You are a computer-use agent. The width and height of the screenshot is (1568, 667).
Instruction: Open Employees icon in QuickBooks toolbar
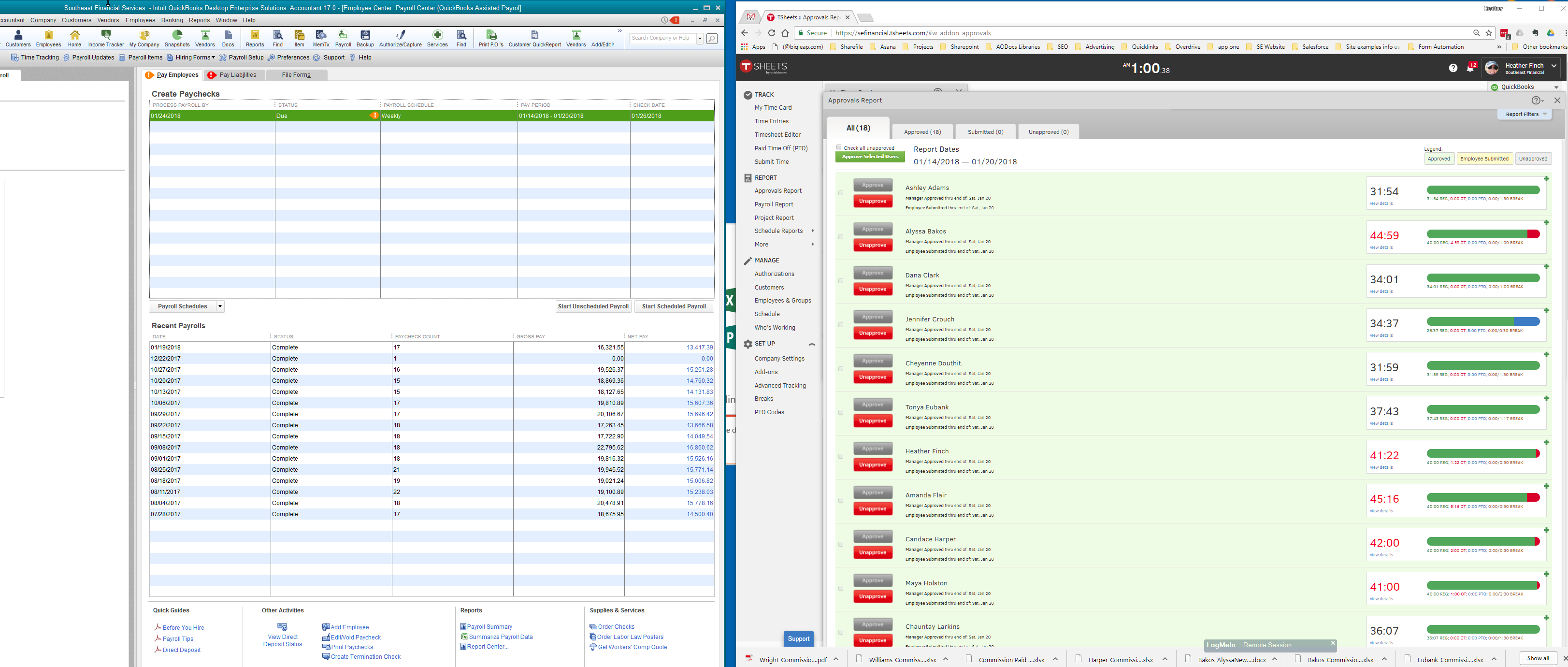click(49, 38)
